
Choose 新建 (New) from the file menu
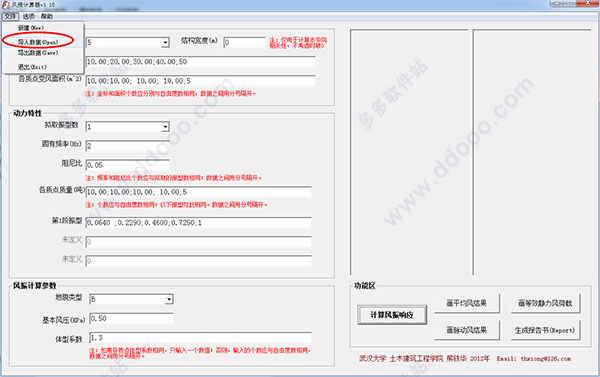coord(31,28)
